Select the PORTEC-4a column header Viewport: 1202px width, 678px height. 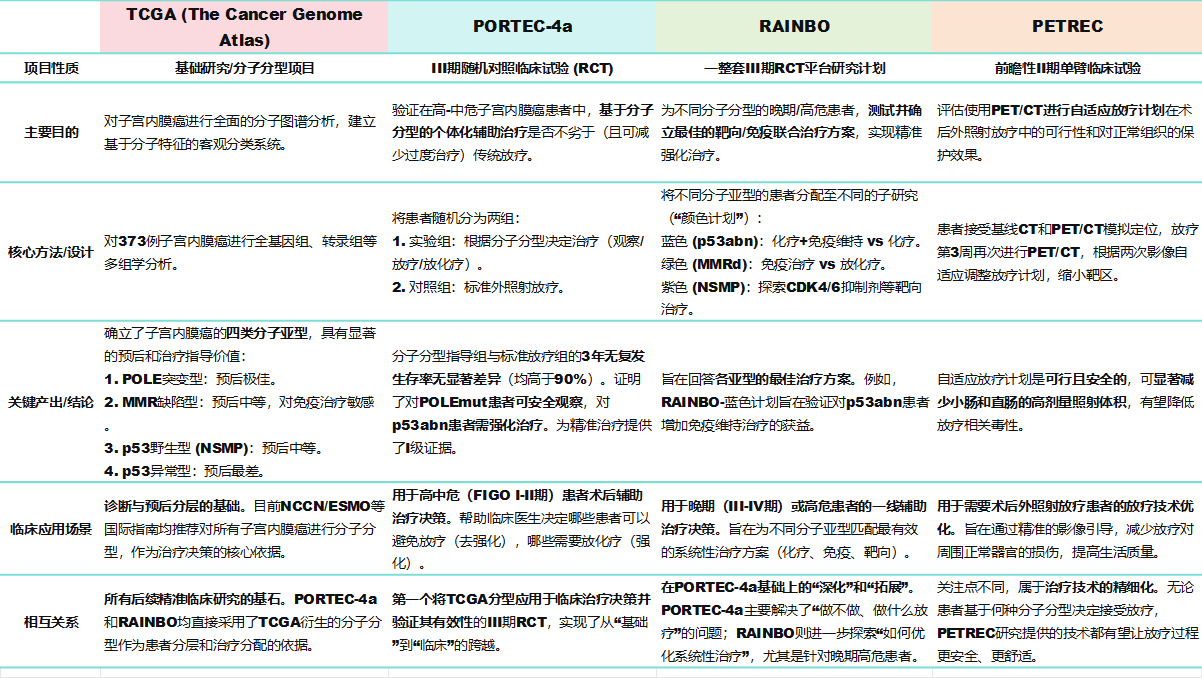521,28
